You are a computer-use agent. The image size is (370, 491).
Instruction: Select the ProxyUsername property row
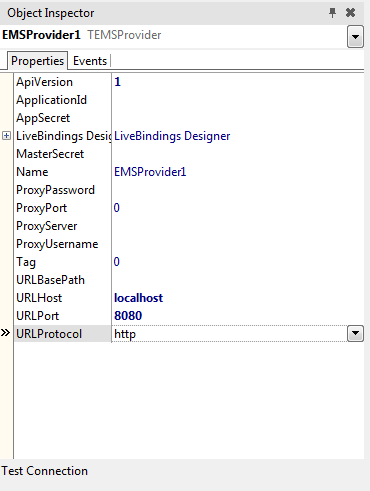pyautogui.click(x=189, y=244)
